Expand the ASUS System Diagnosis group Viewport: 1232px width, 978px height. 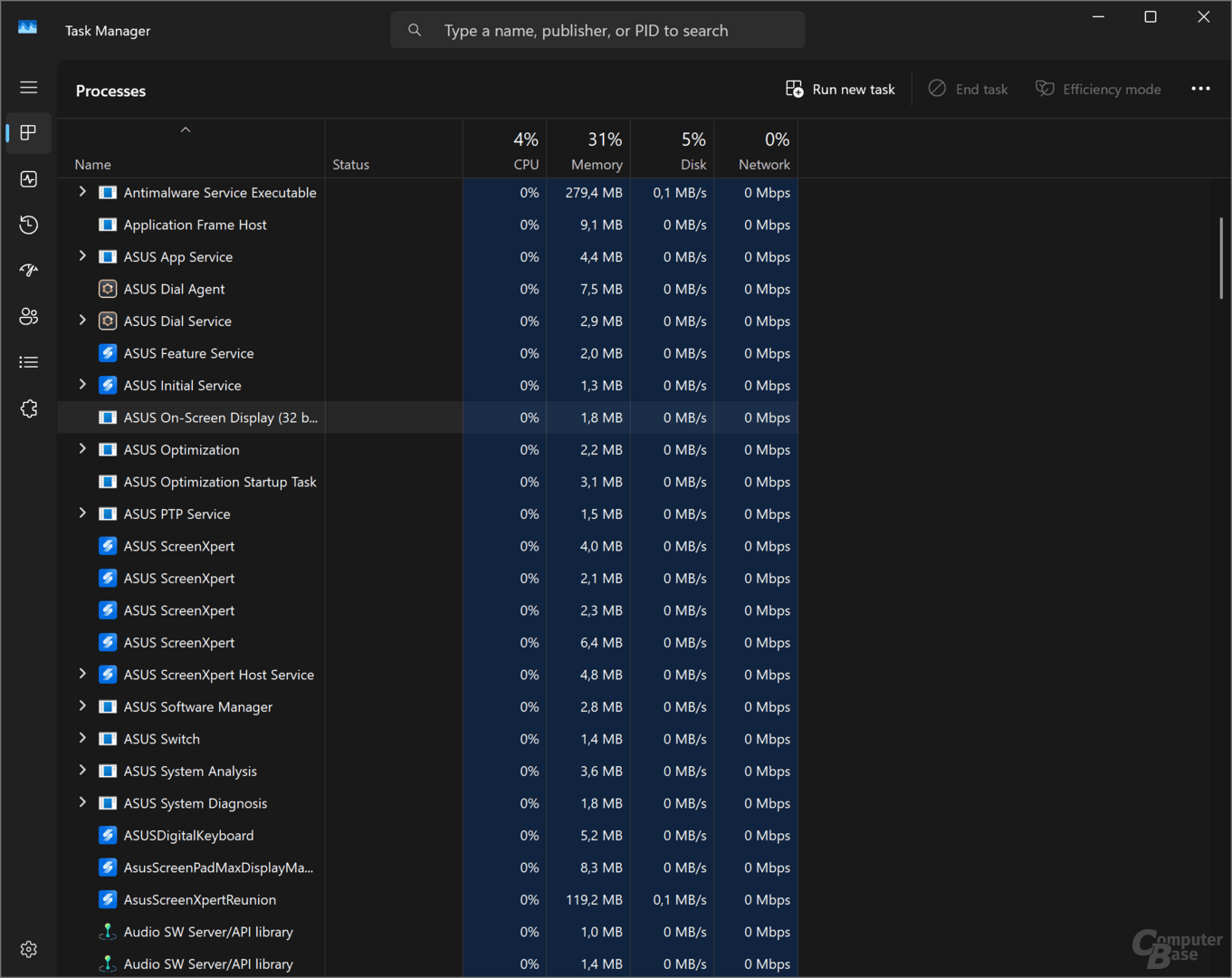pos(82,802)
